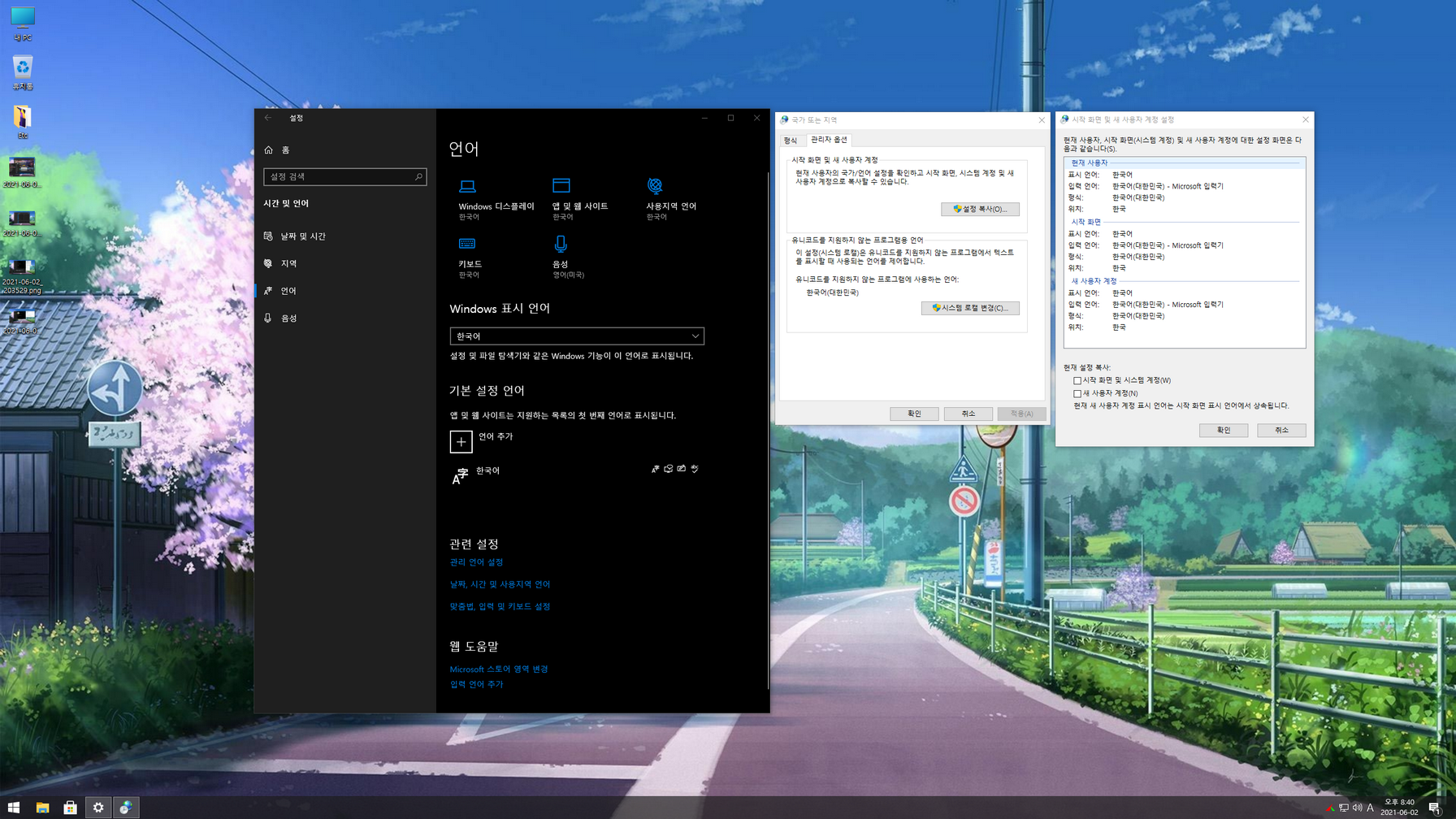Click the 음성 microphone icon tile
Viewport: 1456px width, 819px height.
point(561,244)
